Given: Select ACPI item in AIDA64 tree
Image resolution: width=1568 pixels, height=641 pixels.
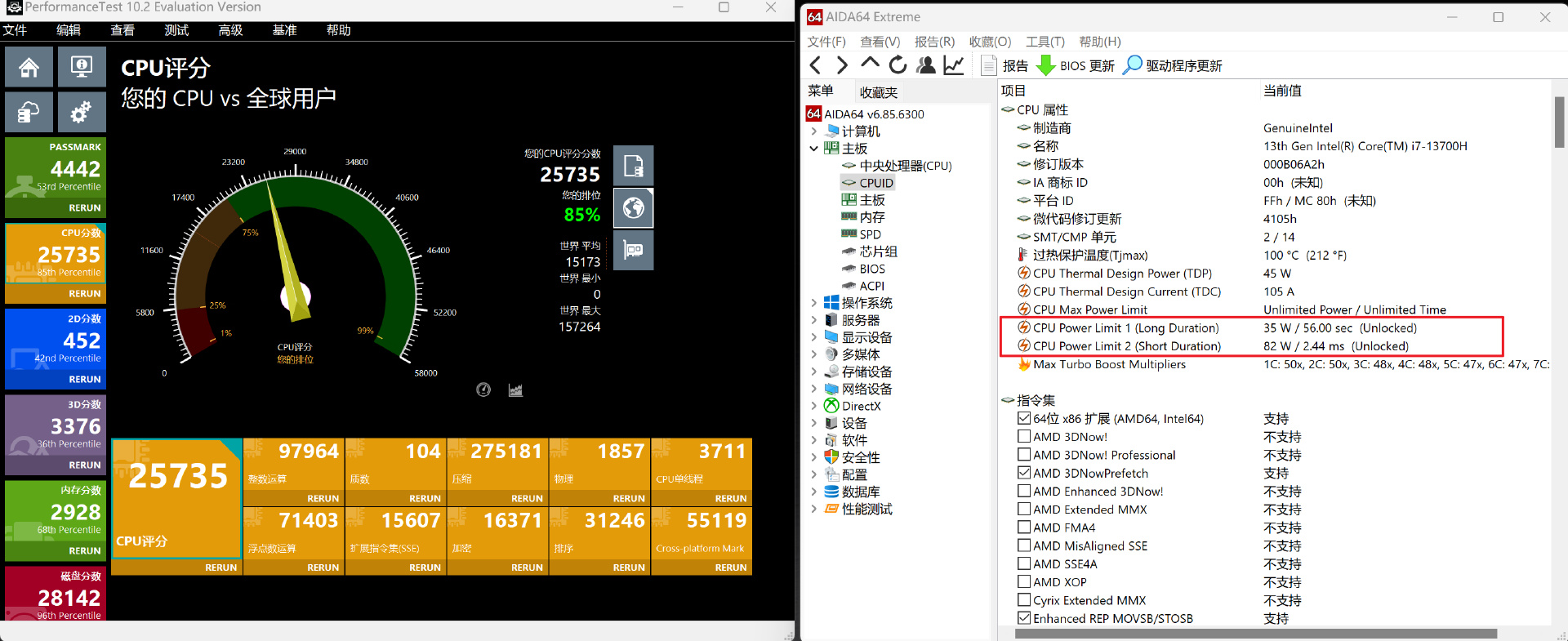Looking at the screenshot, I should pos(872,286).
